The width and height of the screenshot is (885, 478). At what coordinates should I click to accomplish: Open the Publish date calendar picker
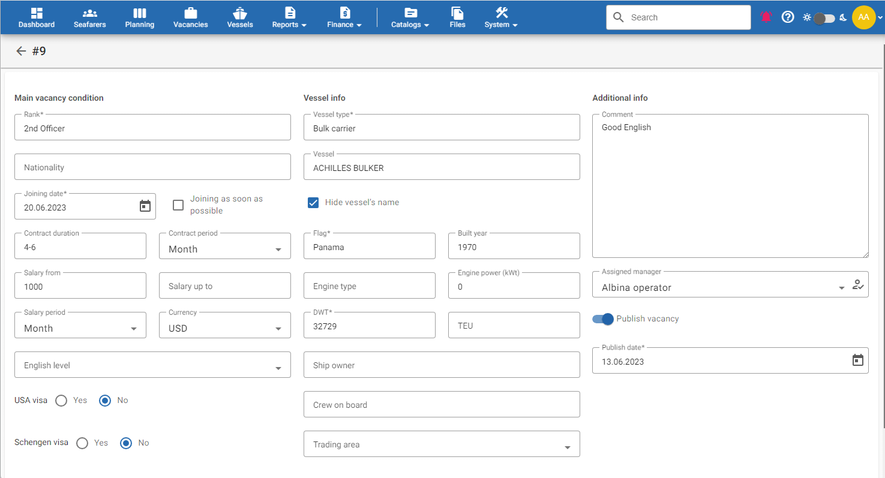[x=857, y=360]
